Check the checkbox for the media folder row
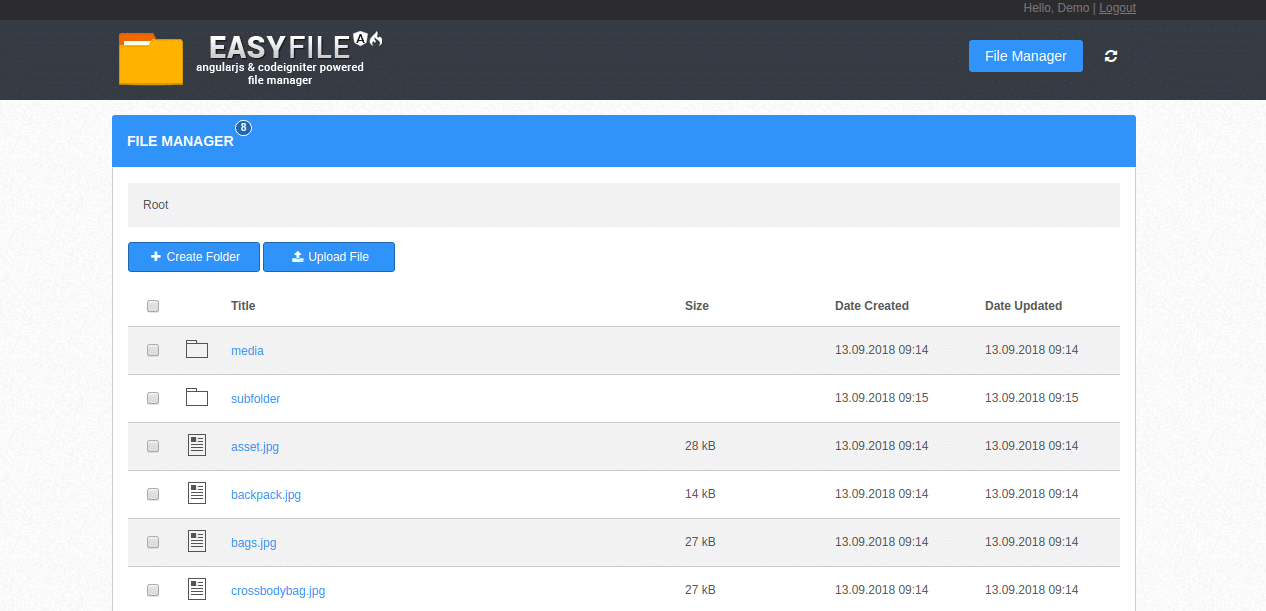The height and width of the screenshot is (611, 1266). pos(152,350)
